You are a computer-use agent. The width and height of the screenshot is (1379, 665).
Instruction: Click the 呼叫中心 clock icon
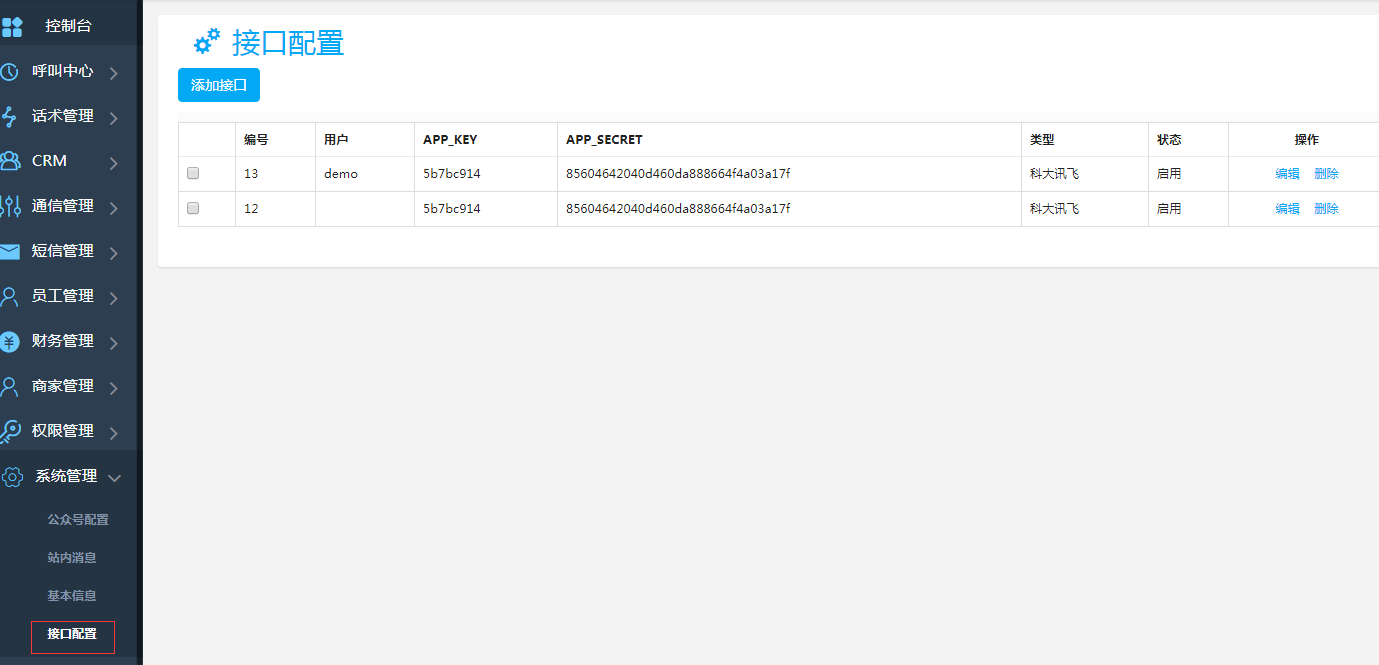click(x=9, y=72)
